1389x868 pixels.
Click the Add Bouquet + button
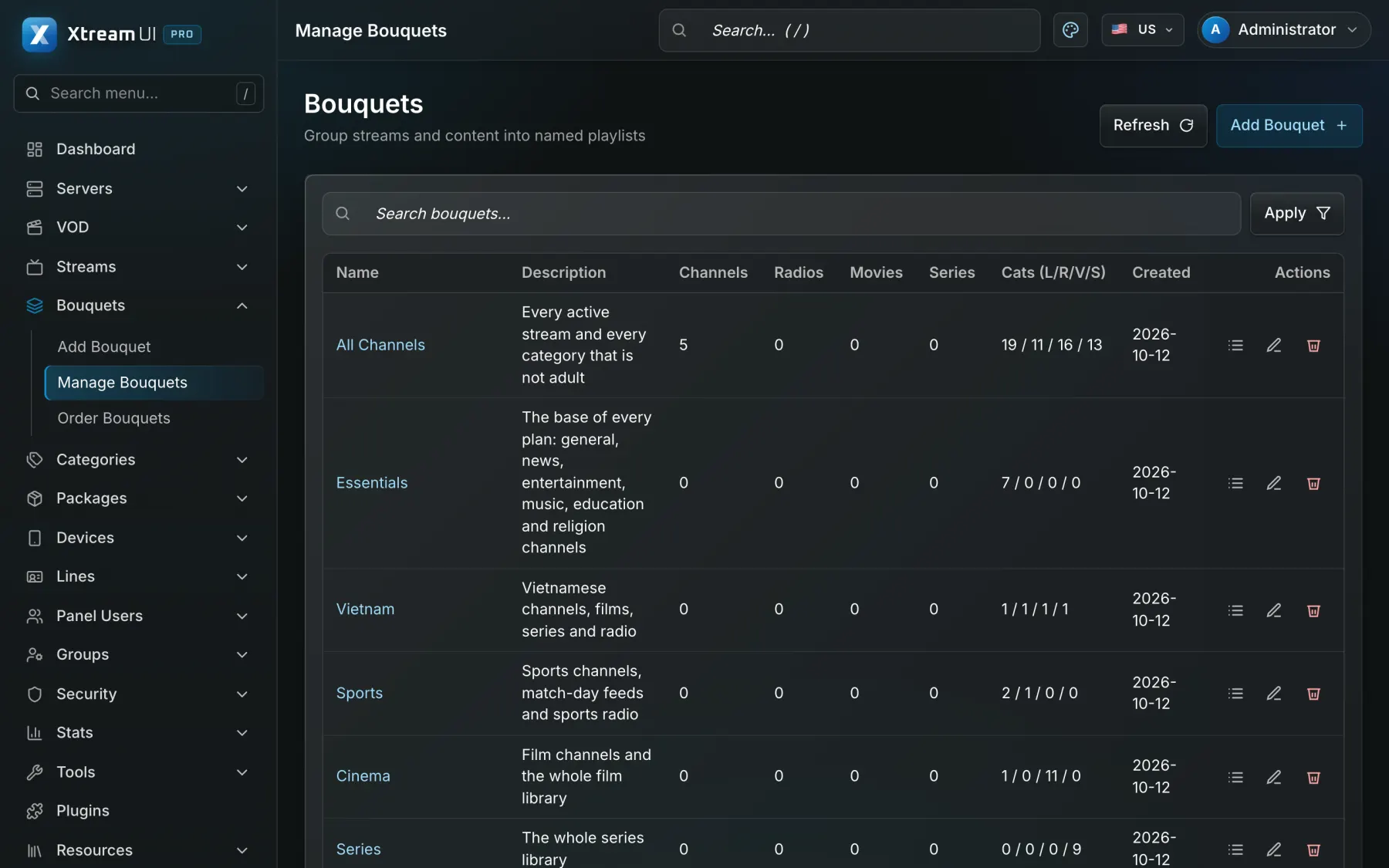[x=1289, y=126]
